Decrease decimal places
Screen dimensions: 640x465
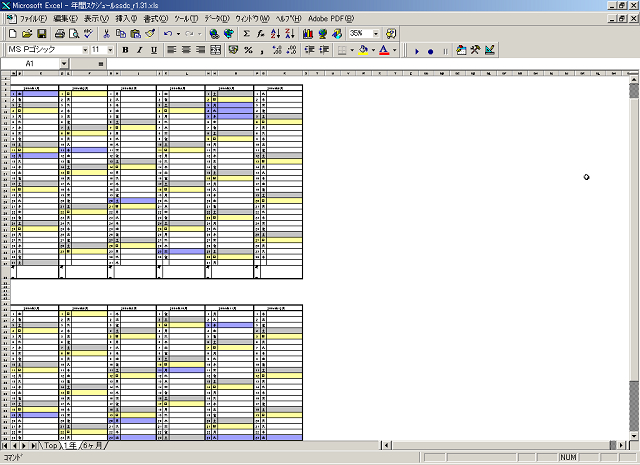291,50
